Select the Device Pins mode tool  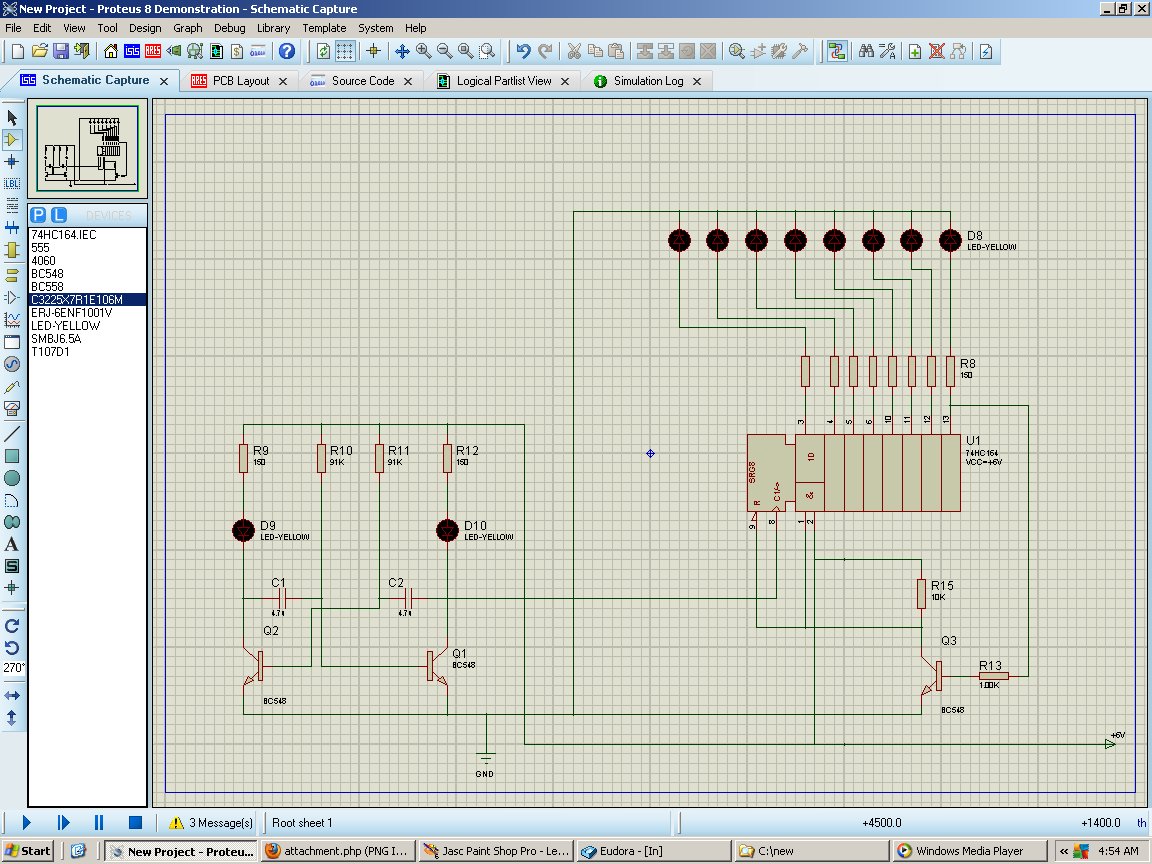pos(12,298)
